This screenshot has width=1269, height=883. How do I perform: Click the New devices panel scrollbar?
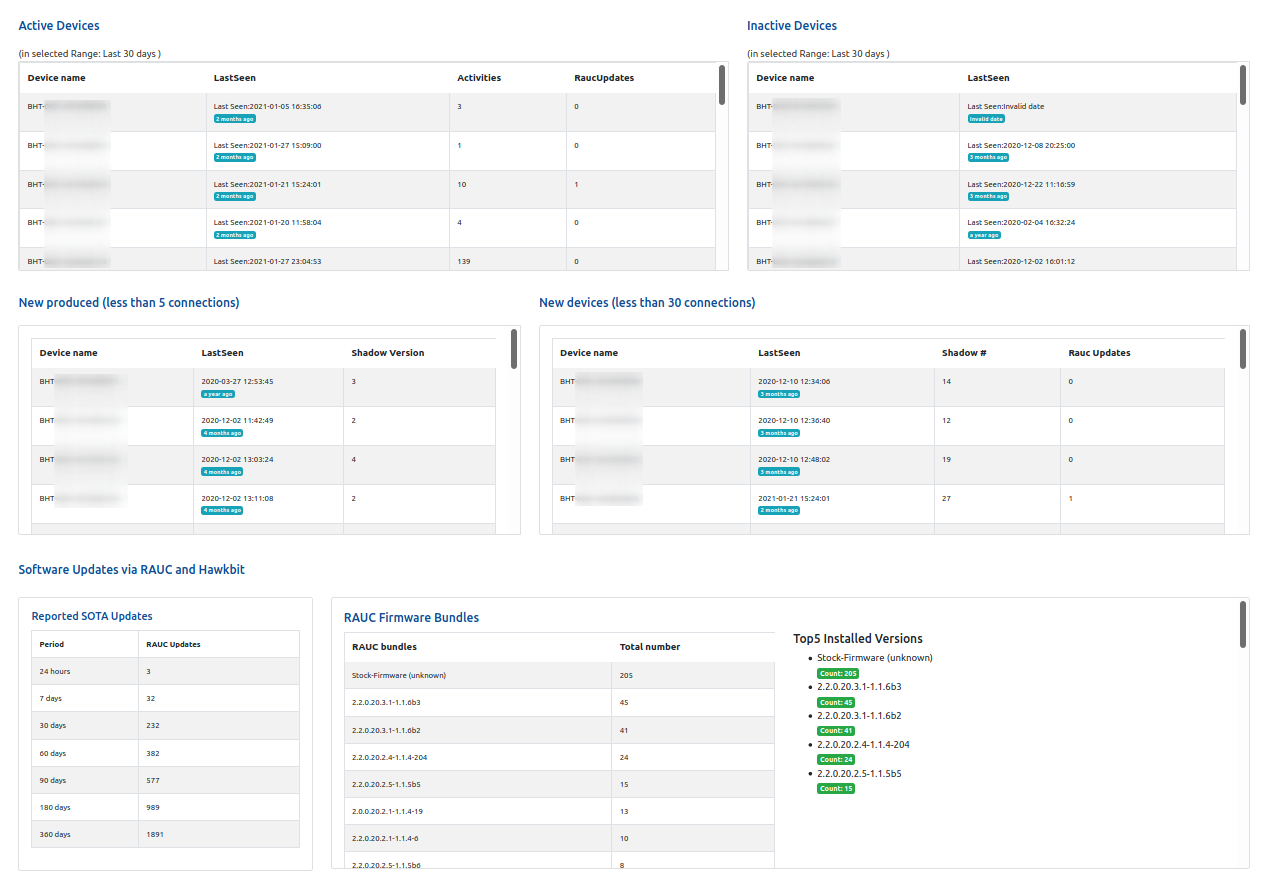[1243, 349]
